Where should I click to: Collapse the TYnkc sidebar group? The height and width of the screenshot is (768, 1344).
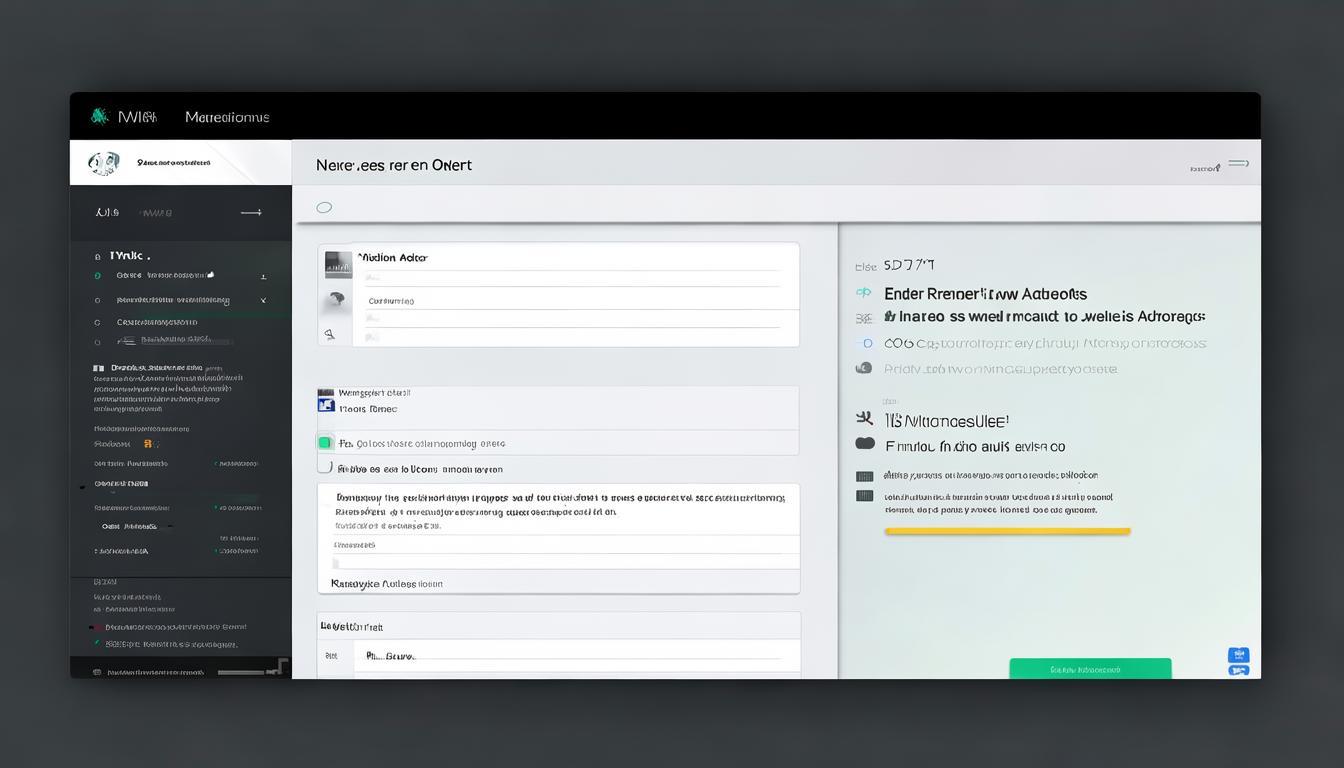click(97, 256)
